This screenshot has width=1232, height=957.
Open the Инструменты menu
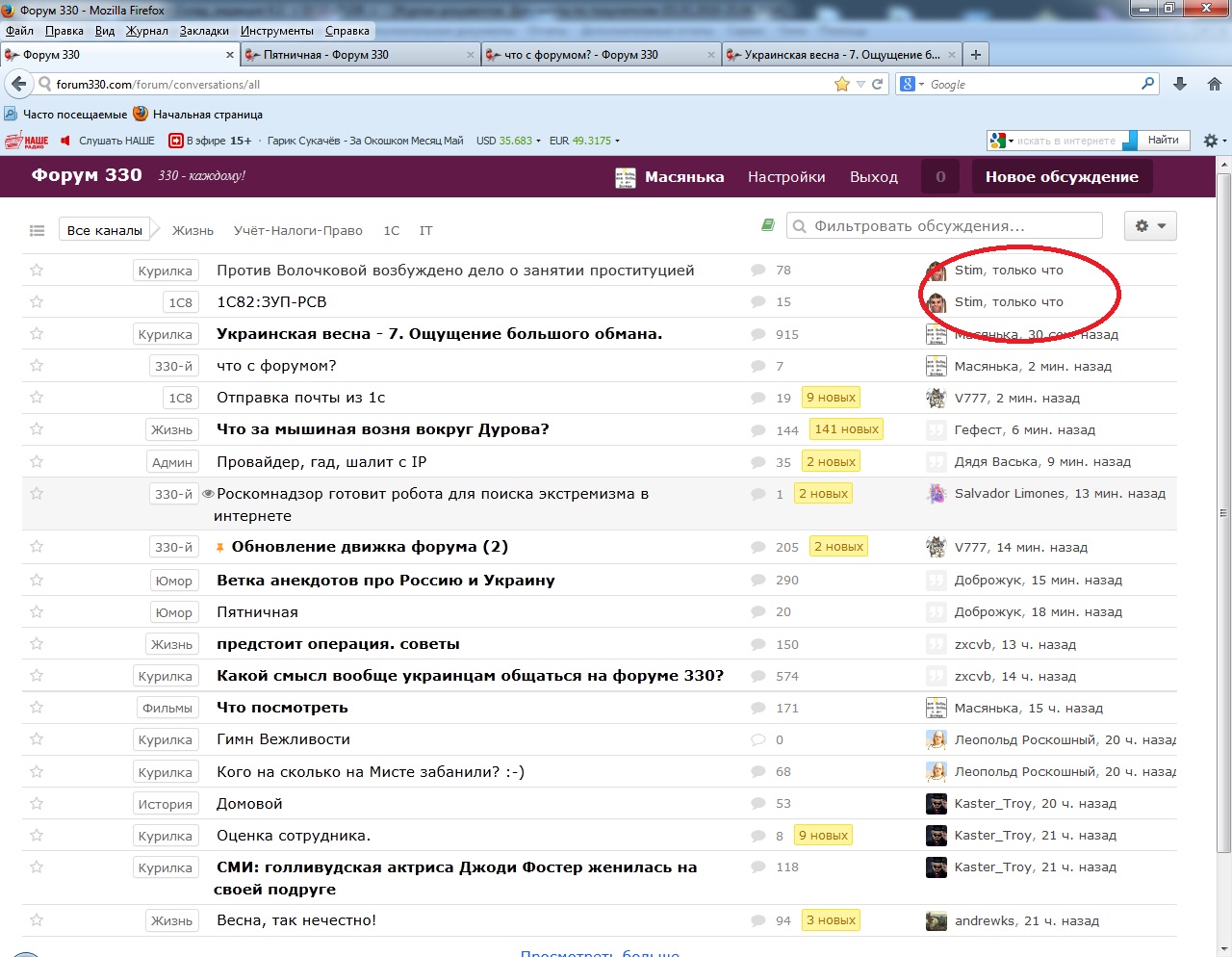pyautogui.click(x=276, y=31)
